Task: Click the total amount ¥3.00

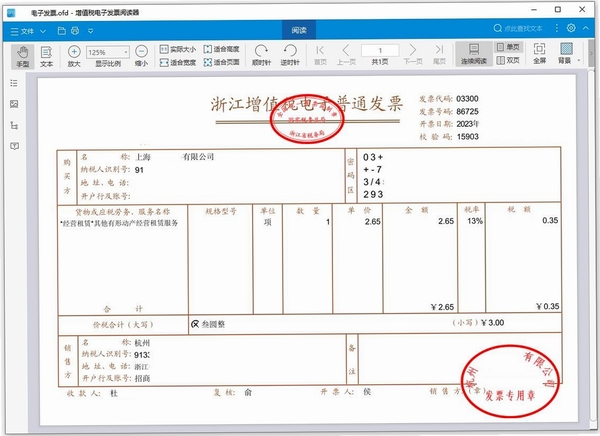Action: tap(492, 323)
